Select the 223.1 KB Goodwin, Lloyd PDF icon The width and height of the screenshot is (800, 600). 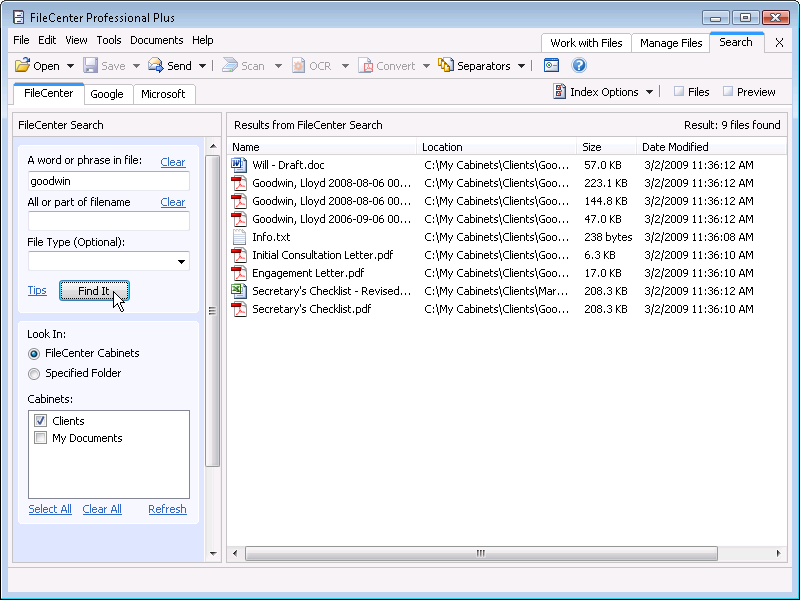click(x=239, y=183)
